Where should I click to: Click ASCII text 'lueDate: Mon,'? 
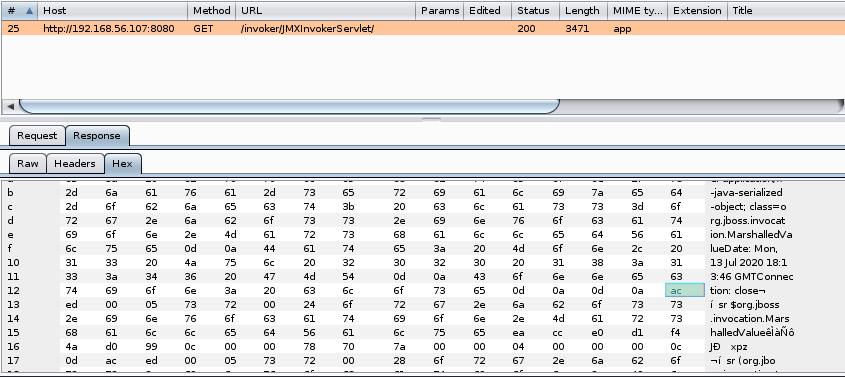pyautogui.click(x=744, y=249)
